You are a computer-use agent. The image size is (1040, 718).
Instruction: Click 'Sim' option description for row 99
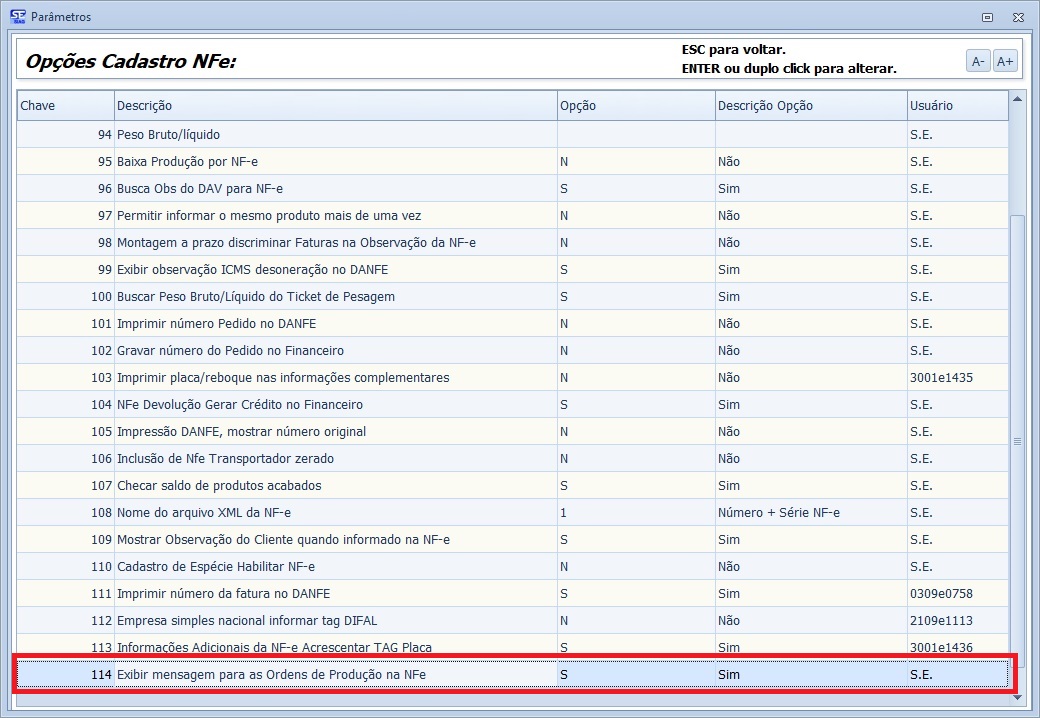[x=729, y=270]
